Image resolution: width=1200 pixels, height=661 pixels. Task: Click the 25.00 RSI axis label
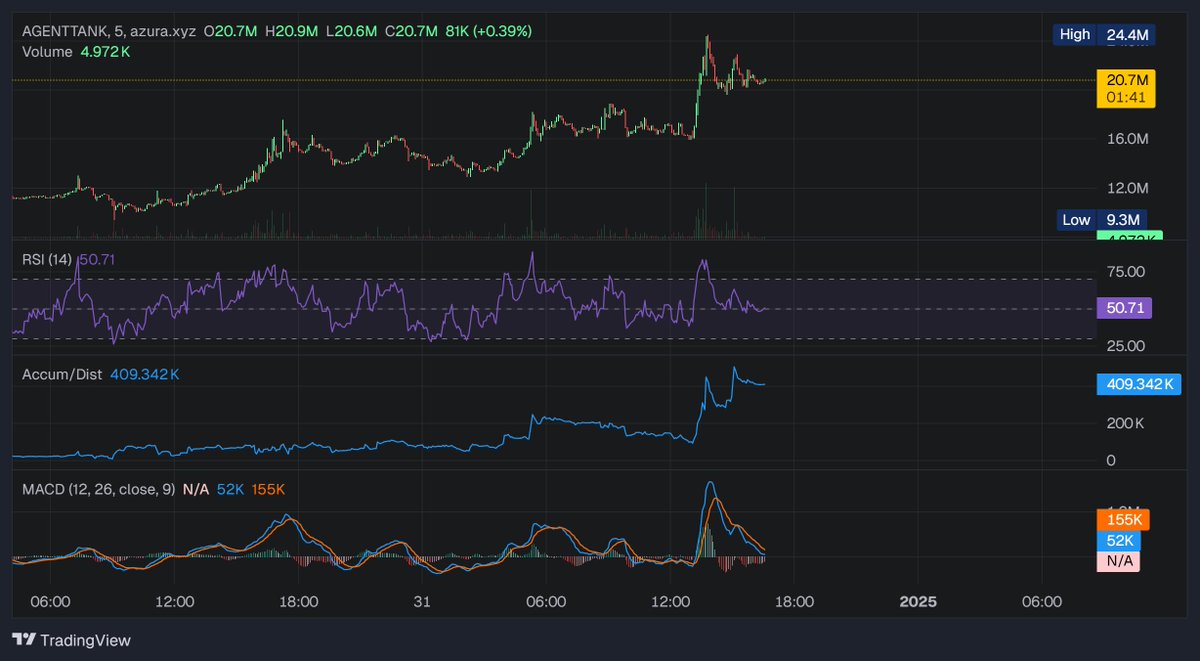1125,346
